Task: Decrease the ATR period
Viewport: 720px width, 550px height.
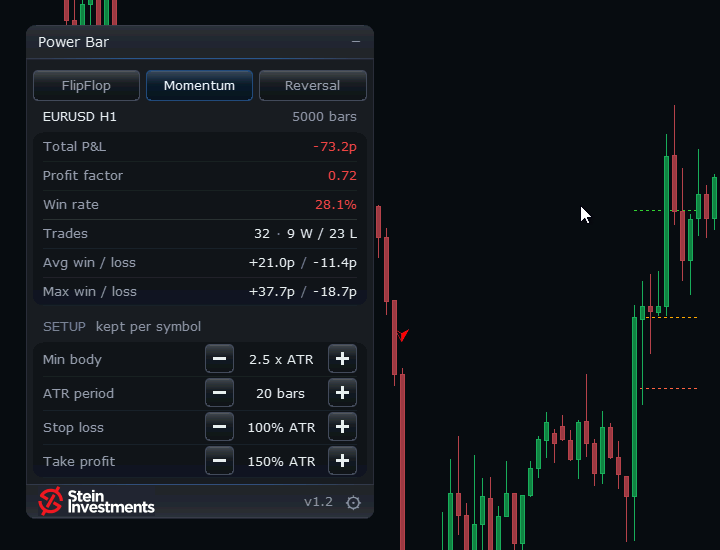Action: (x=219, y=393)
